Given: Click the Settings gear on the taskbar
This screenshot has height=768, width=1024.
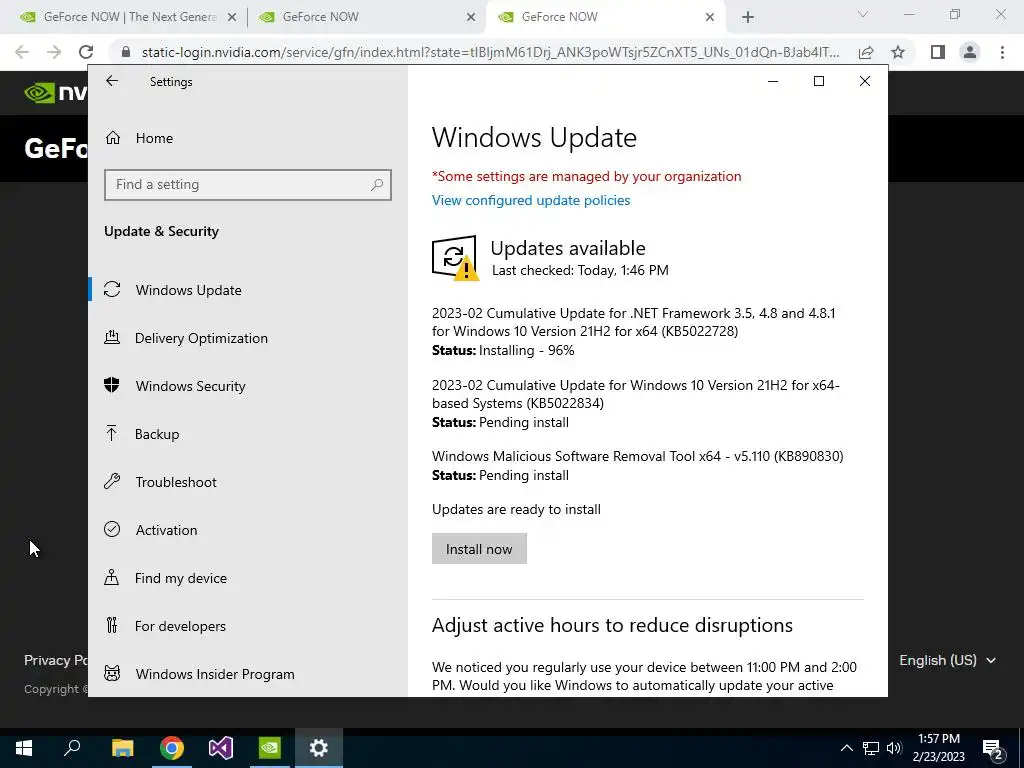Looking at the screenshot, I should [319, 748].
